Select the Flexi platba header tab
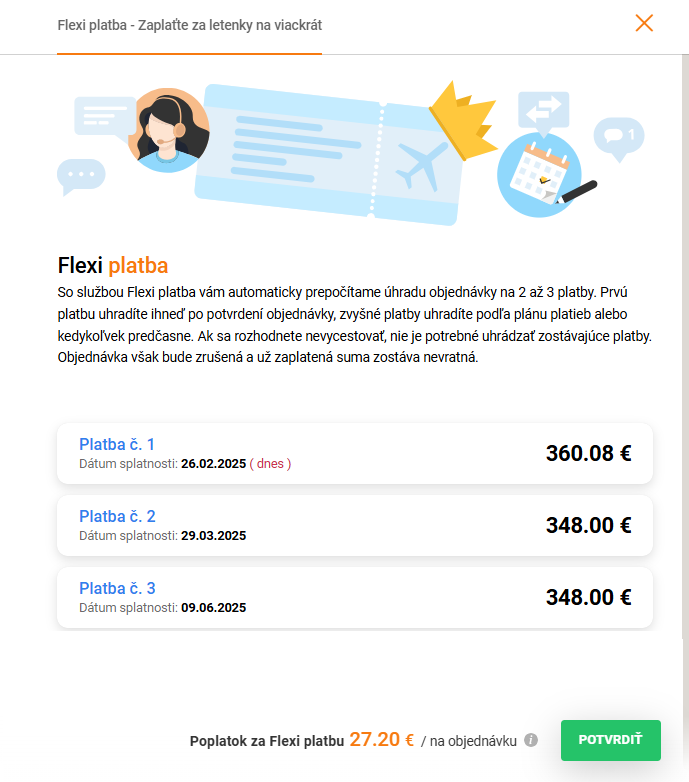 pos(189,25)
